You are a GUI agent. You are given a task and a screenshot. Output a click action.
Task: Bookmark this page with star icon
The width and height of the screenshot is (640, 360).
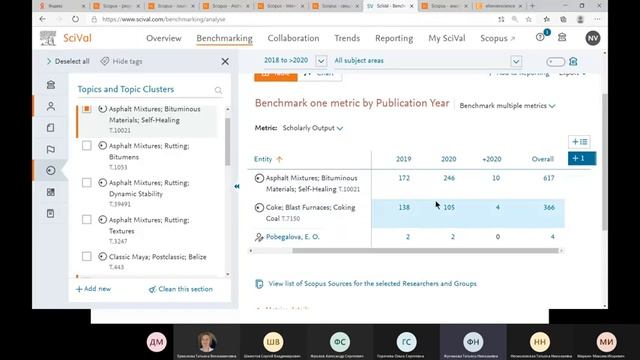(x=529, y=19)
